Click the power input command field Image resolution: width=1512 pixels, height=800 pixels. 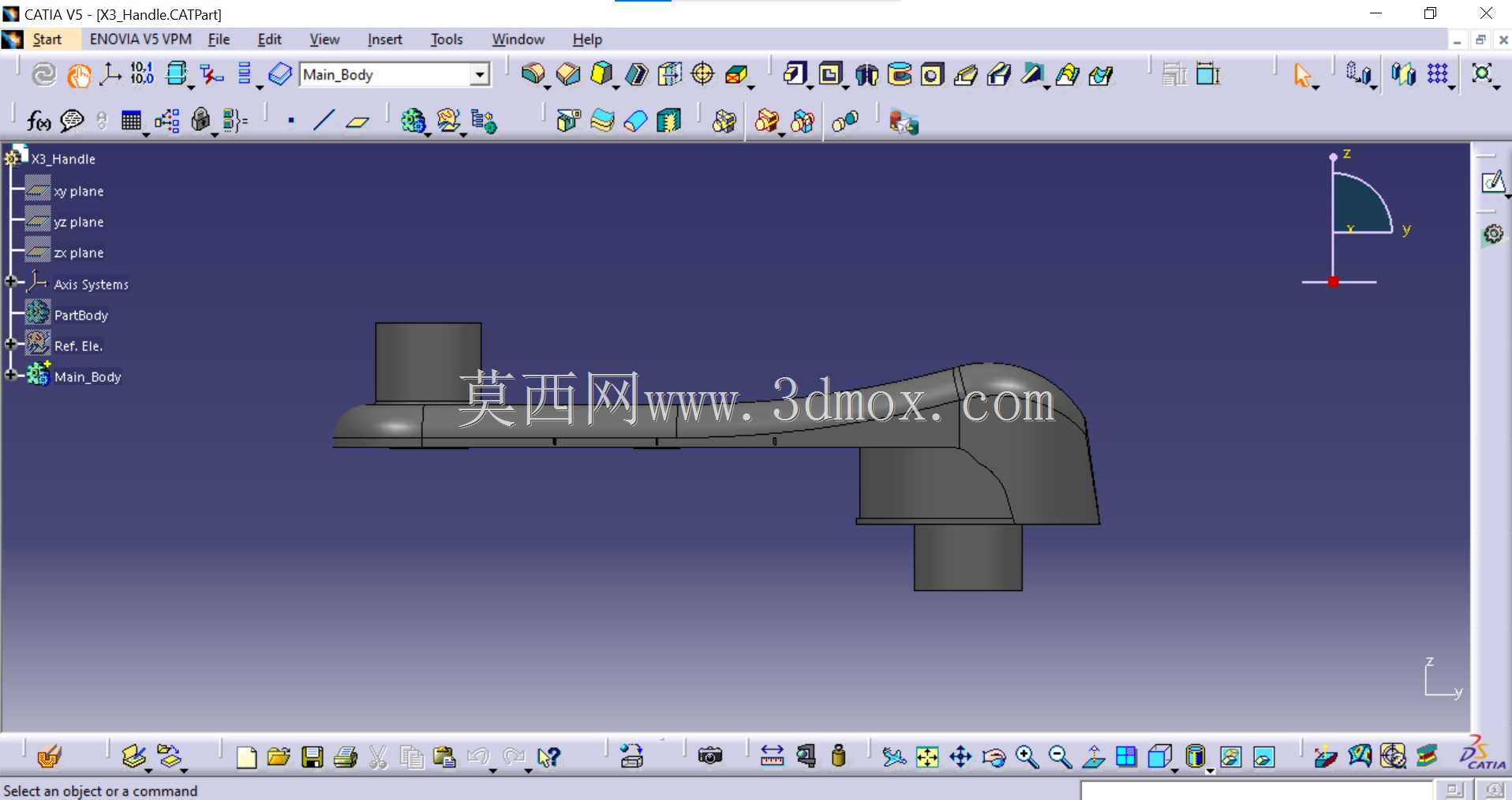tap(1256, 791)
